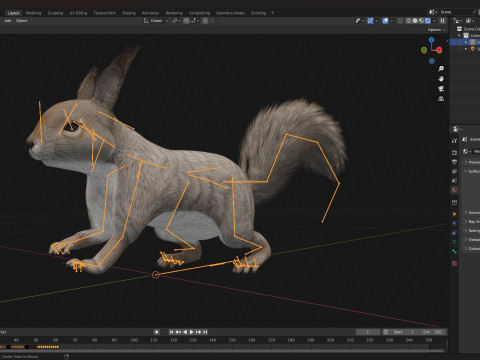
Task: Toggle viewport gizmos display
Action: tap(370, 21)
